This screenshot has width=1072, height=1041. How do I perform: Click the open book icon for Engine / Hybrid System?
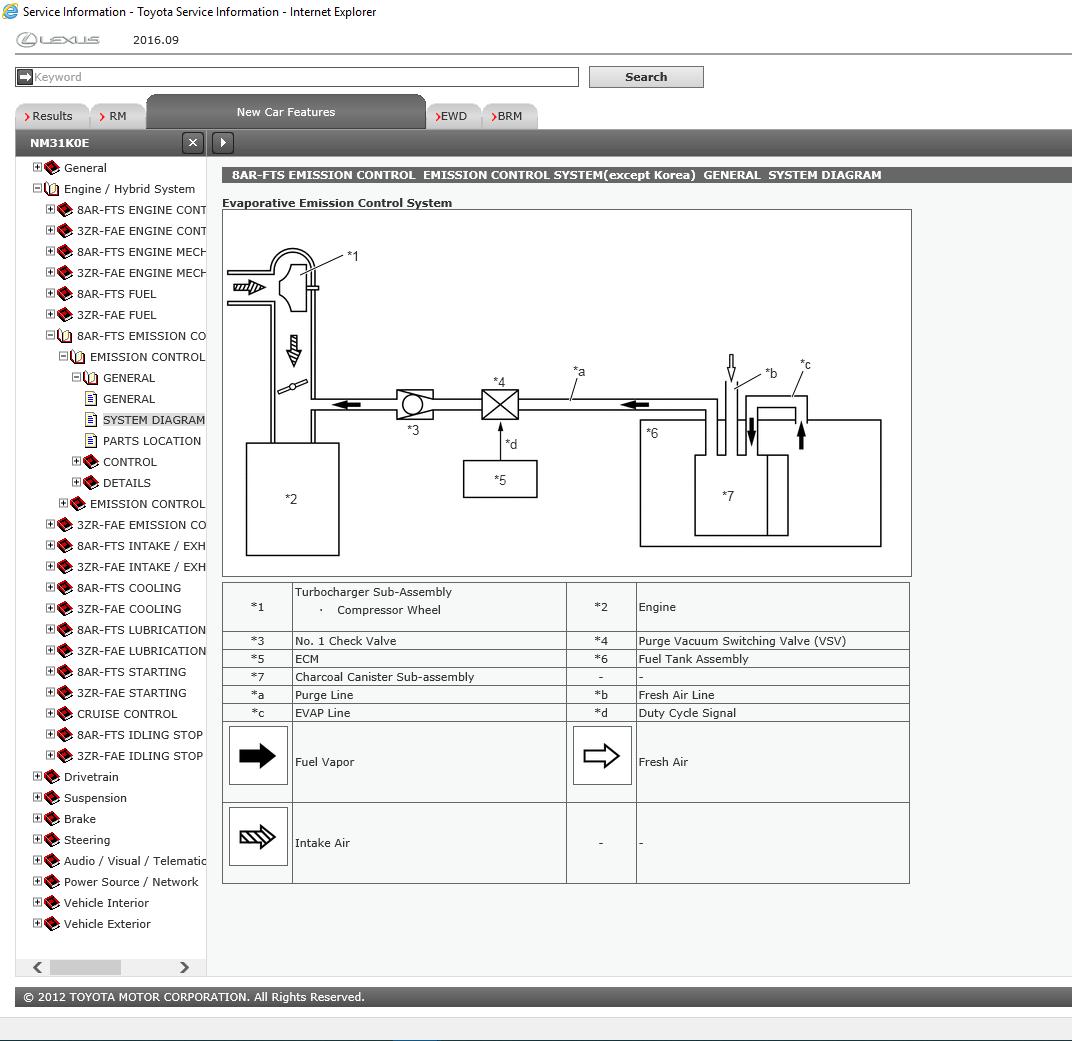tap(52, 189)
